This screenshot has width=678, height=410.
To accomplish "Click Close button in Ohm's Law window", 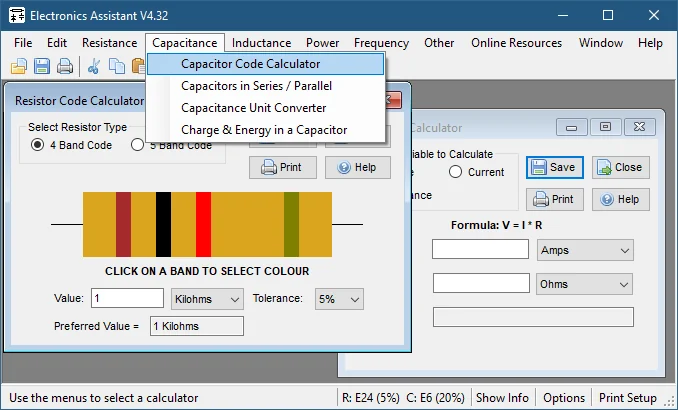I will tap(621, 167).
